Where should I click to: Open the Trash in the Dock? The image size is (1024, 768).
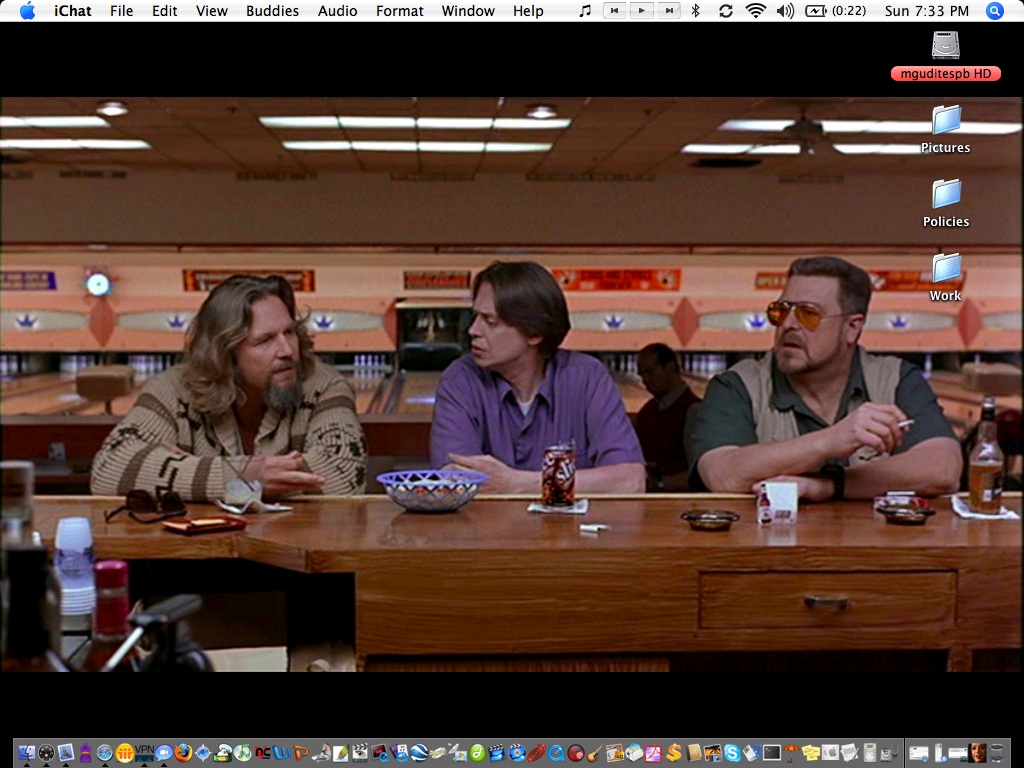[997, 752]
